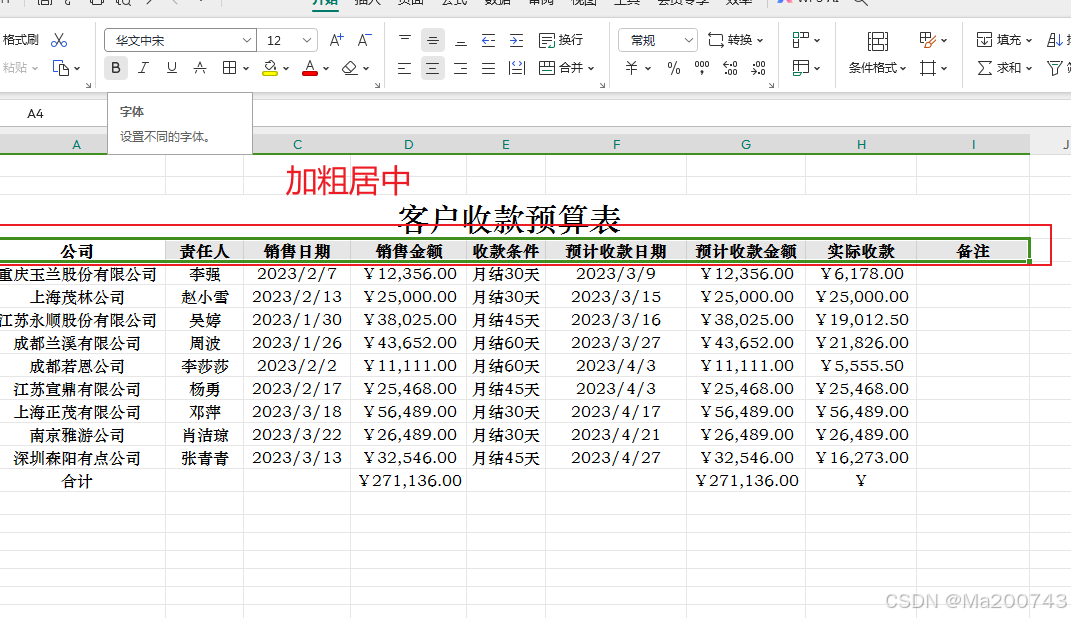Click the cell style frame icon
The width and height of the screenshot is (1071, 618).
click(928, 68)
